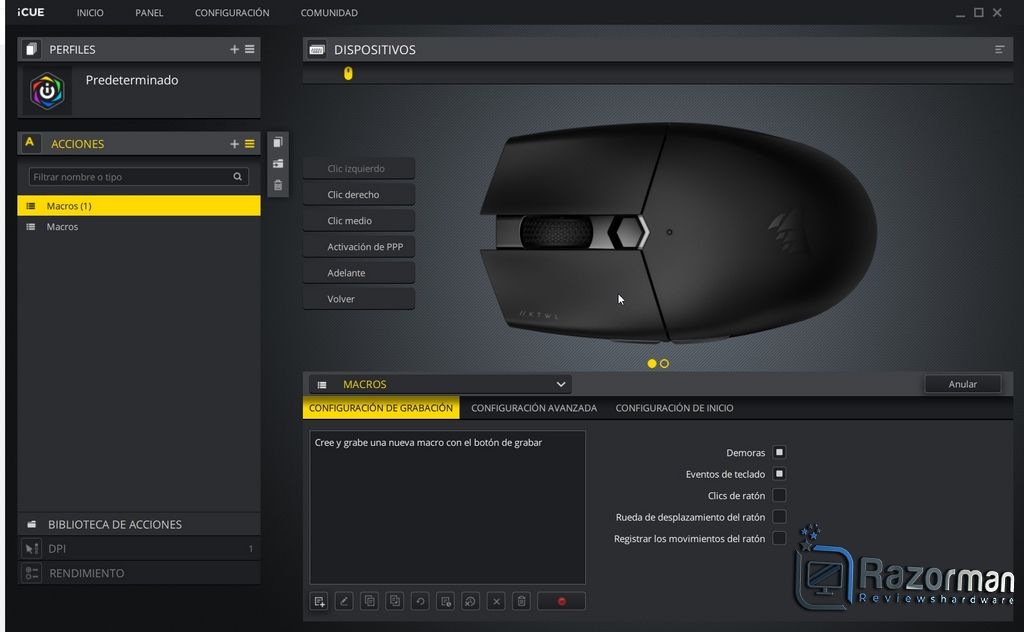Enable Registrar los movimientos del ratón checkbox
Image resolution: width=1024 pixels, height=632 pixels.
pyautogui.click(x=779, y=538)
